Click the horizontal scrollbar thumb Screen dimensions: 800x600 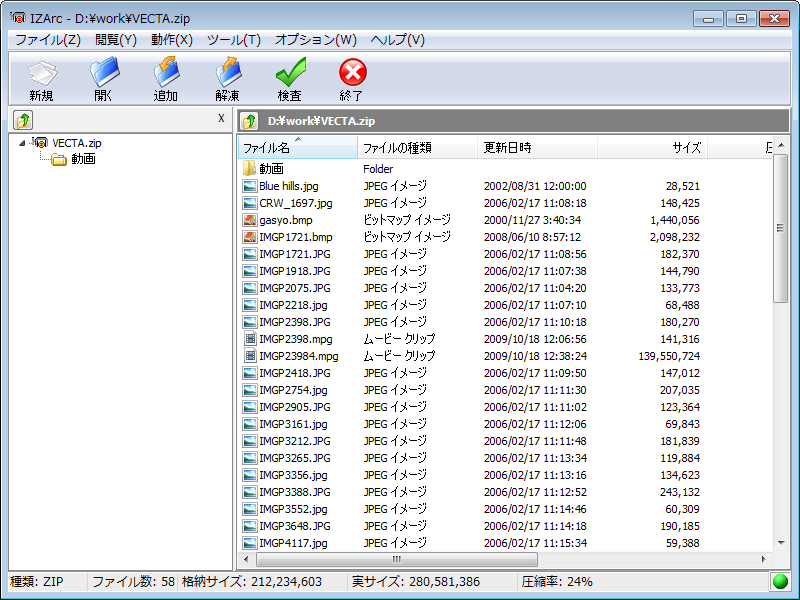point(396,559)
